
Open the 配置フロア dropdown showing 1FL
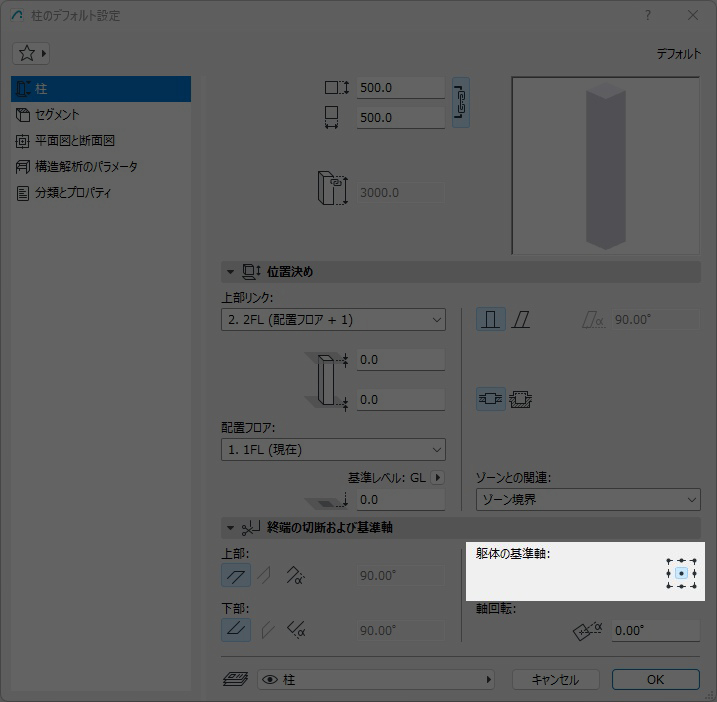(333, 450)
